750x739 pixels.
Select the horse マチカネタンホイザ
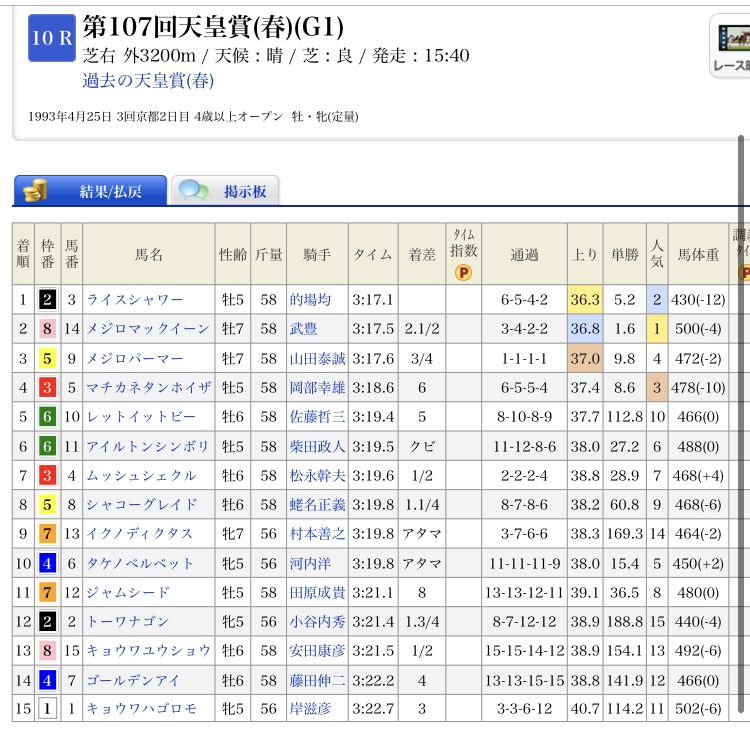pos(148,387)
